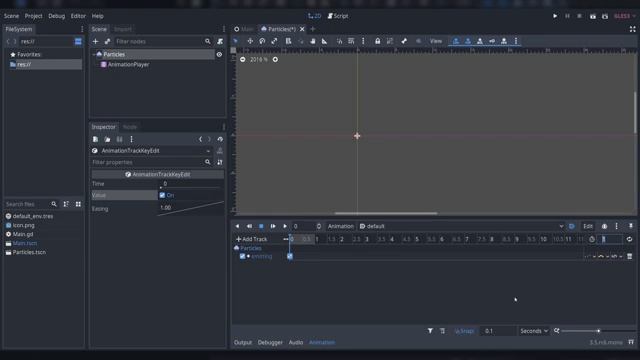Open the Debug menu
Screen dimensions: 640x360
point(56,16)
